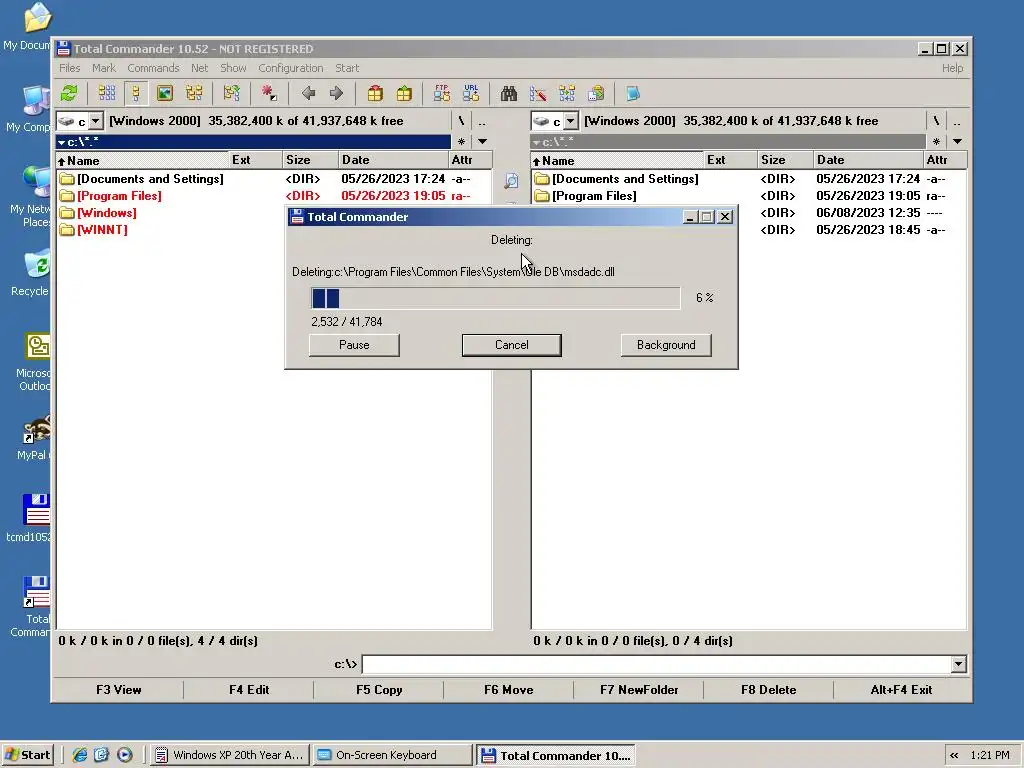Cancel the deleting operation

[511, 345]
